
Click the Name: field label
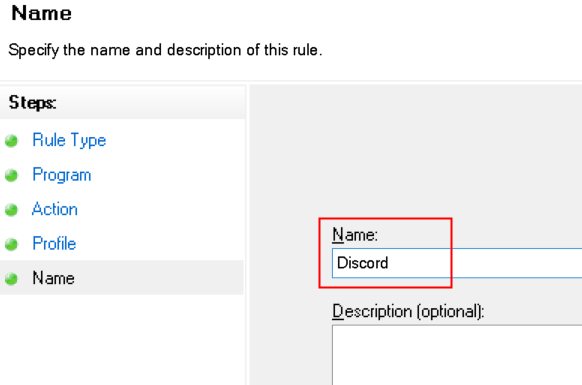pyautogui.click(x=355, y=235)
